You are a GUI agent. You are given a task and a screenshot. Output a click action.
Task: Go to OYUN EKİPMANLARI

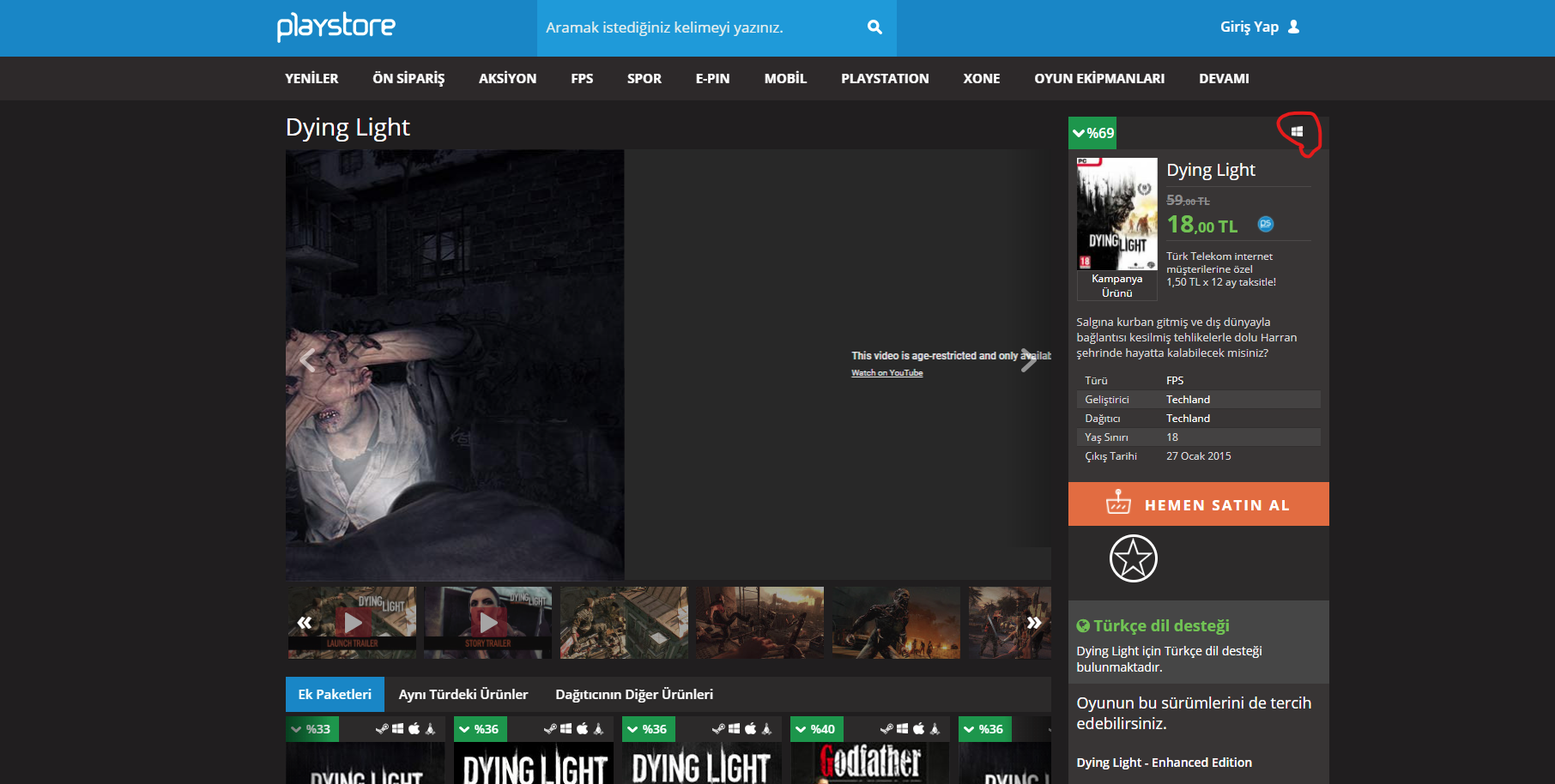[1099, 79]
